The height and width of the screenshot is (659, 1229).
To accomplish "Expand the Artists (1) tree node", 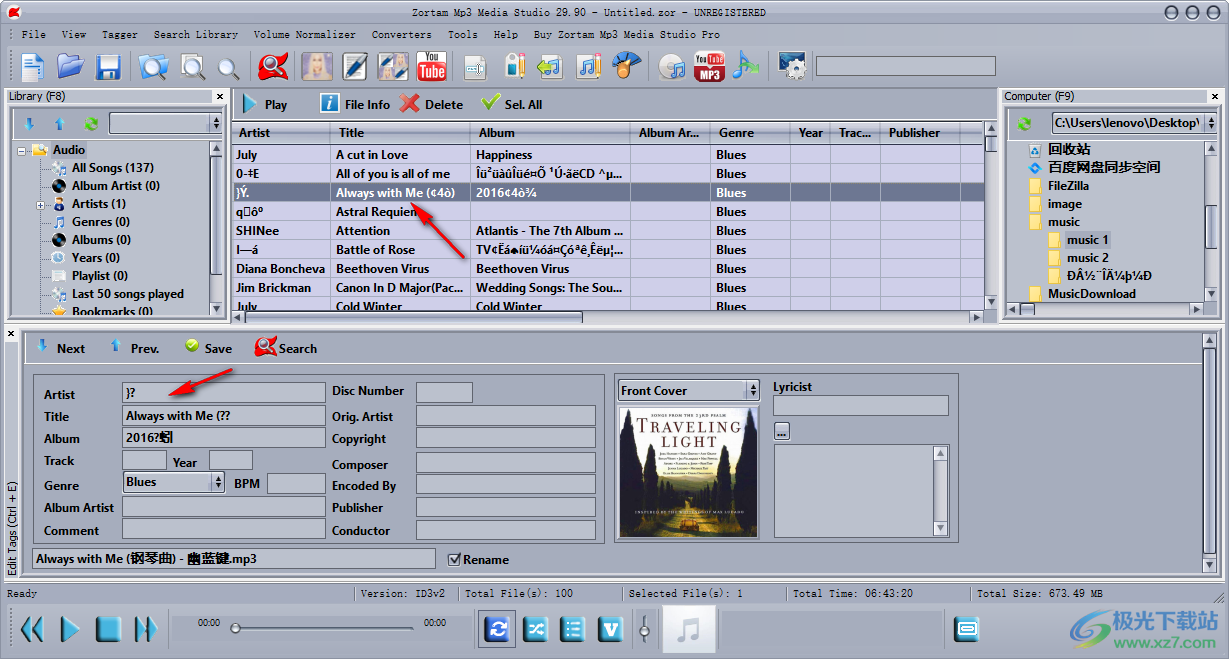I will pyautogui.click(x=41, y=204).
